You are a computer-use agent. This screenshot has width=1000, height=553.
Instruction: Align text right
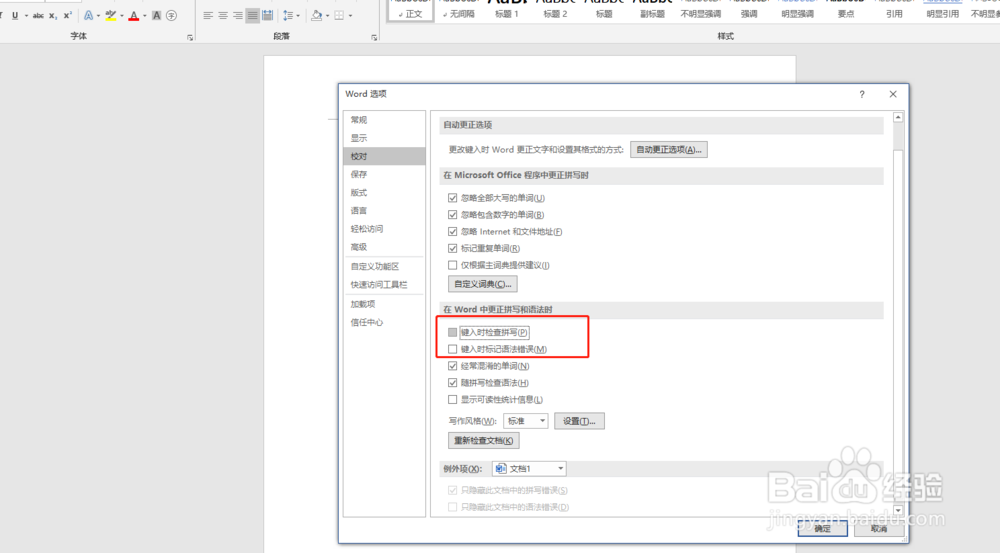pos(238,15)
